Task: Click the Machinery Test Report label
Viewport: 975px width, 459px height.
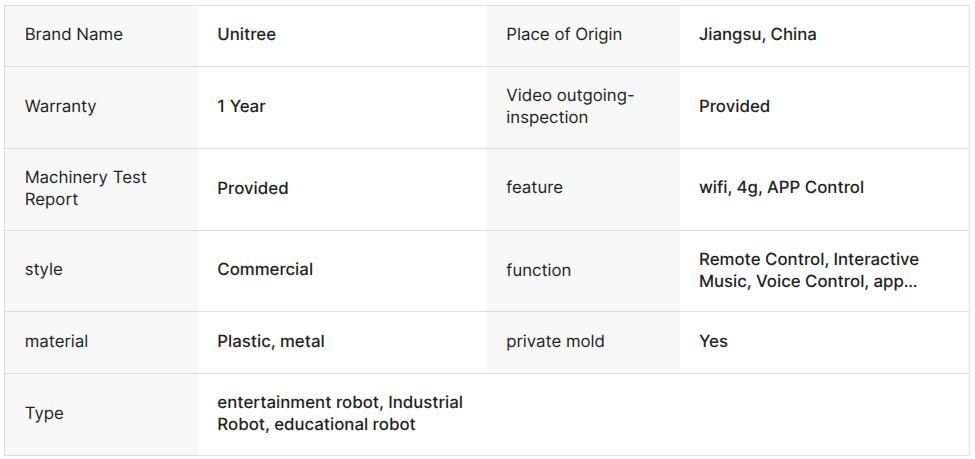Action: pos(86,189)
